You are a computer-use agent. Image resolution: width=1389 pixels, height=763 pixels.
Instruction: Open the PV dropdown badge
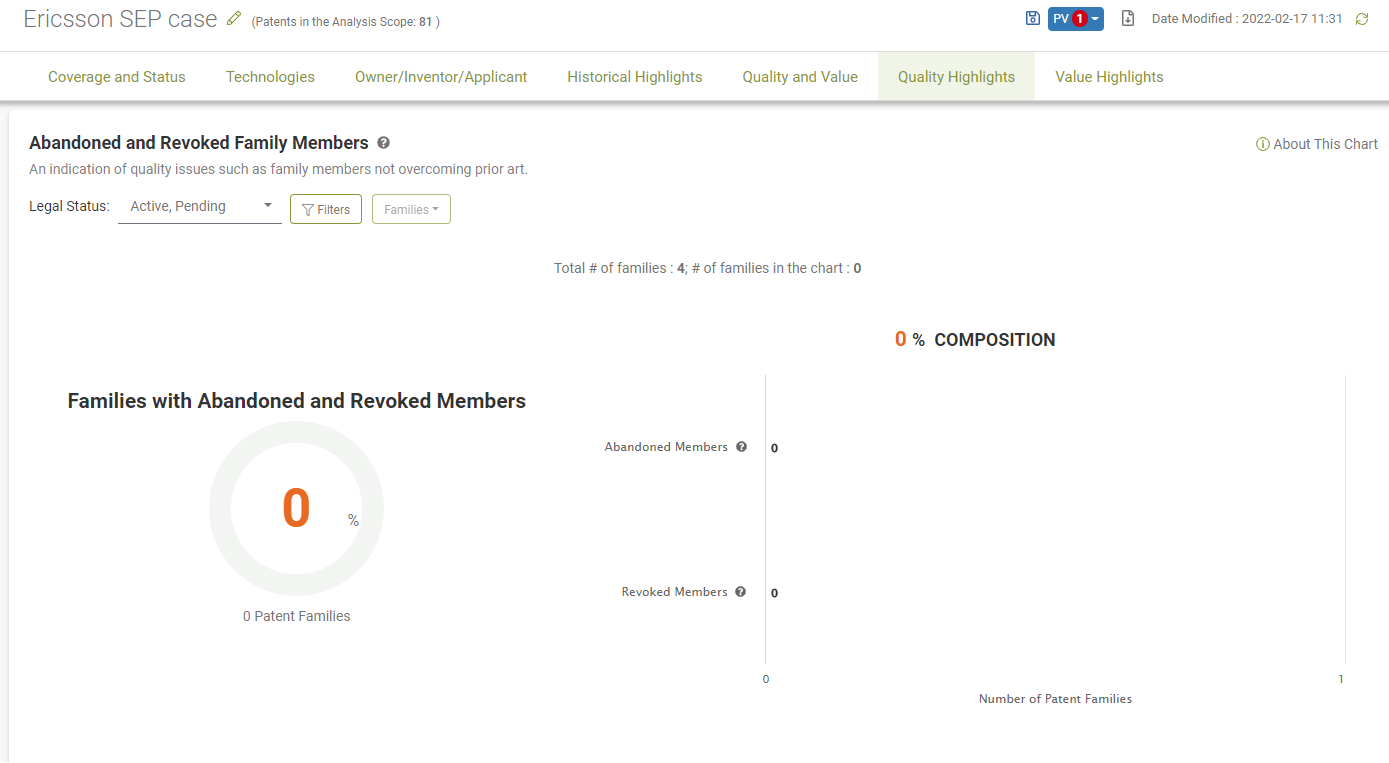pyautogui.click(x=1076, y=19)
